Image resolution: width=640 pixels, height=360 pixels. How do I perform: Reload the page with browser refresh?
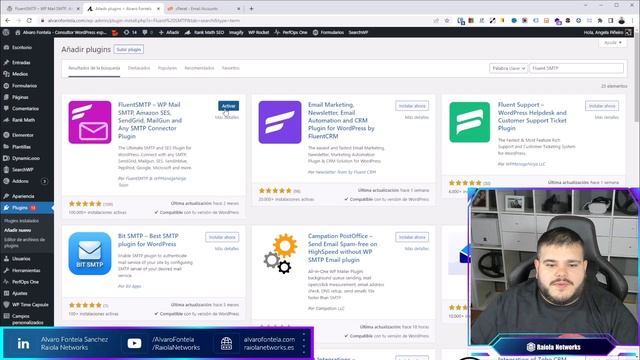(x=29, y=20)
